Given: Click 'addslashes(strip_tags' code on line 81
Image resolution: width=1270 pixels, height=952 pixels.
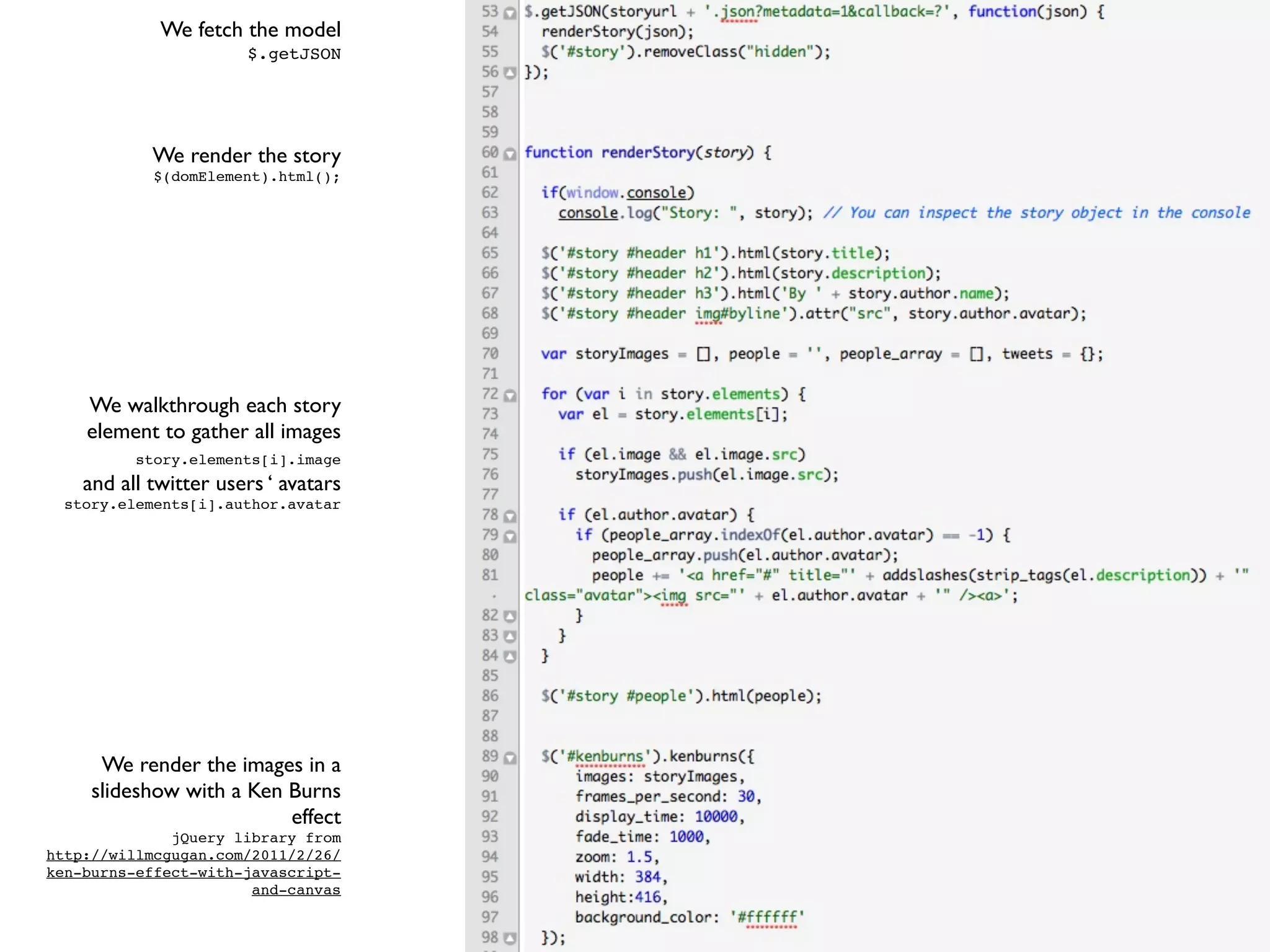Looking at the screenshot, I should click(972, 575).
